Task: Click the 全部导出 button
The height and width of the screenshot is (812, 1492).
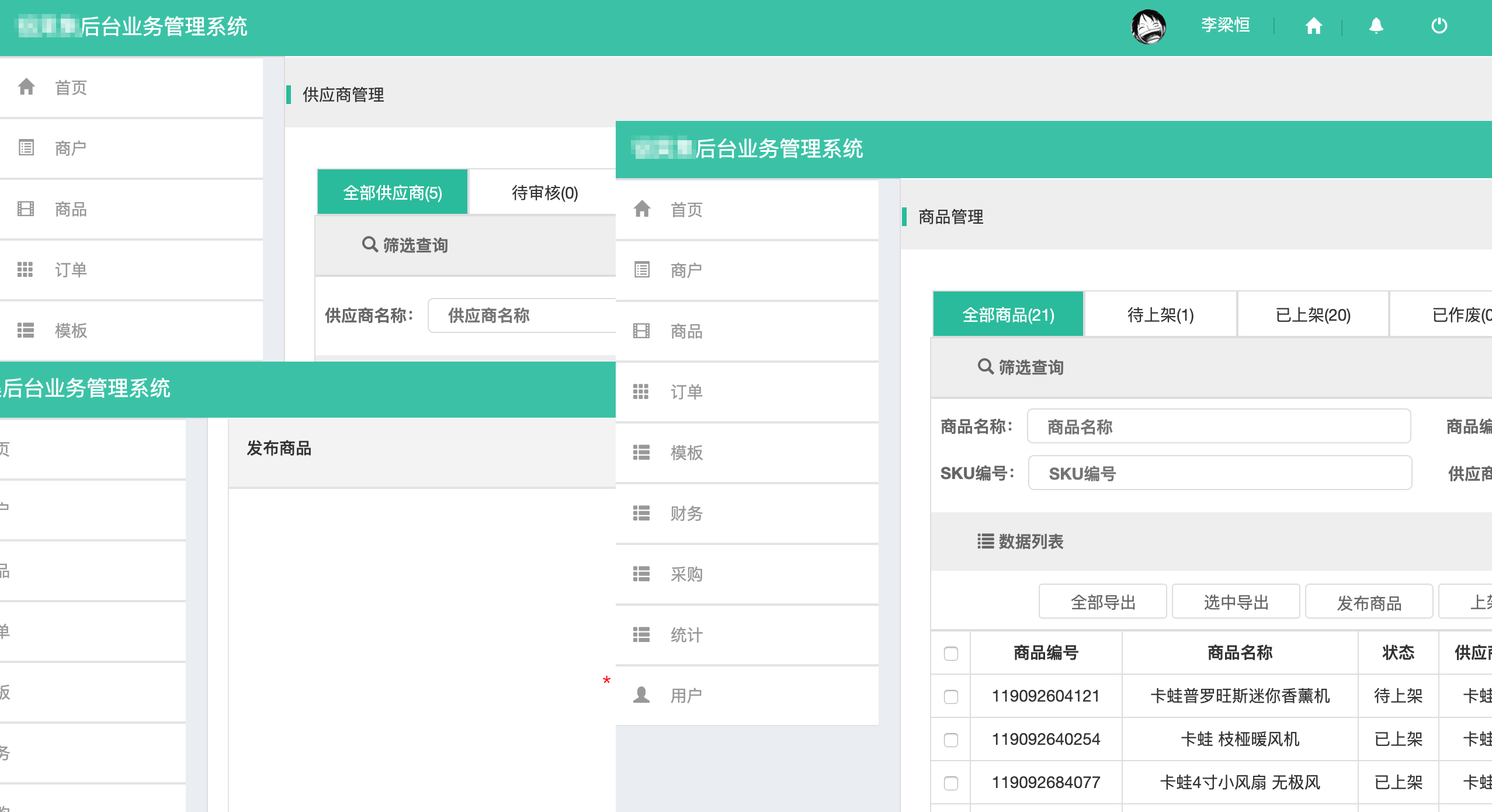Action: (x=1102, y=602)
